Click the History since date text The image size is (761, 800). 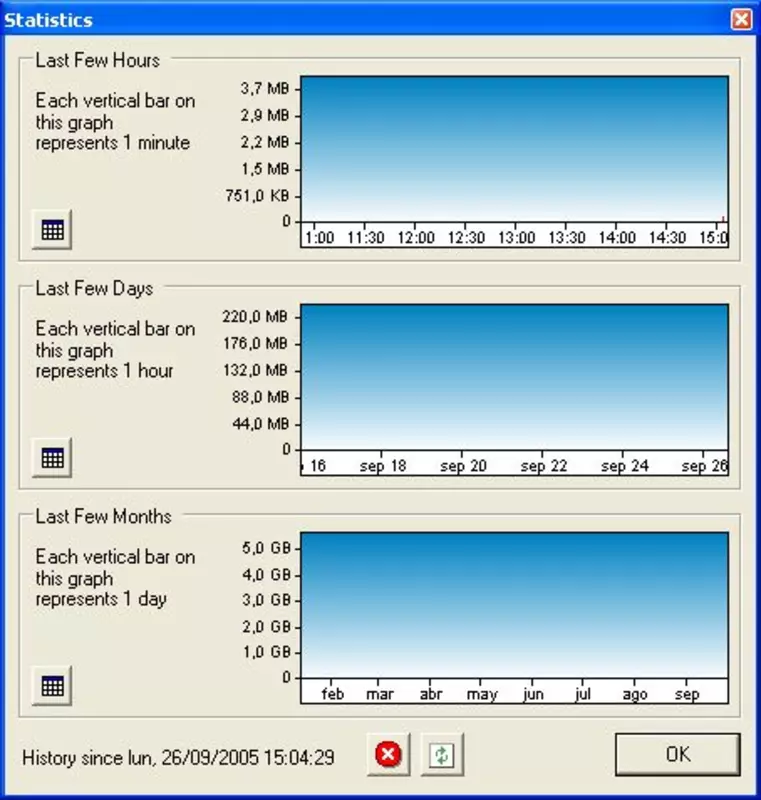178,758
